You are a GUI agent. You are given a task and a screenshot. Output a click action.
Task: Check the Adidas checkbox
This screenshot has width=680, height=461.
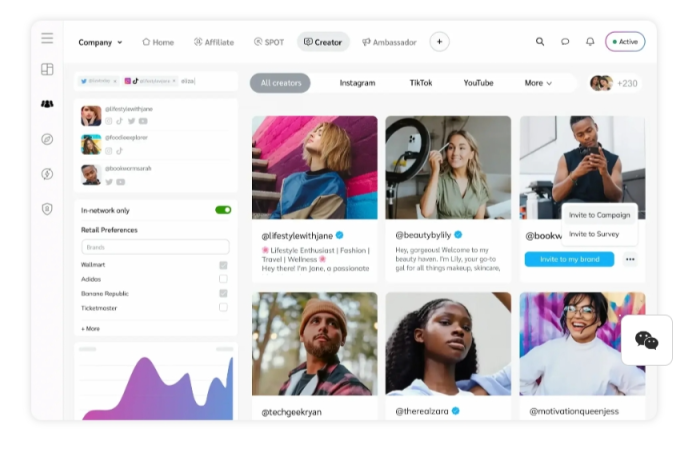pyautogui.click(x=223, y=279)
